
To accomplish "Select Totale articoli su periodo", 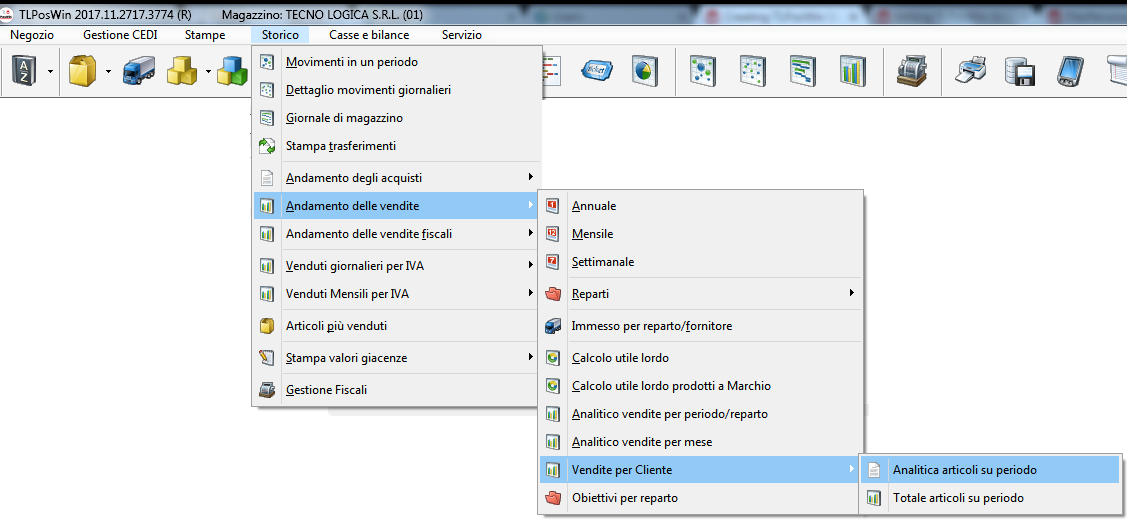I will pyautogui.click(x=957, y=498).
